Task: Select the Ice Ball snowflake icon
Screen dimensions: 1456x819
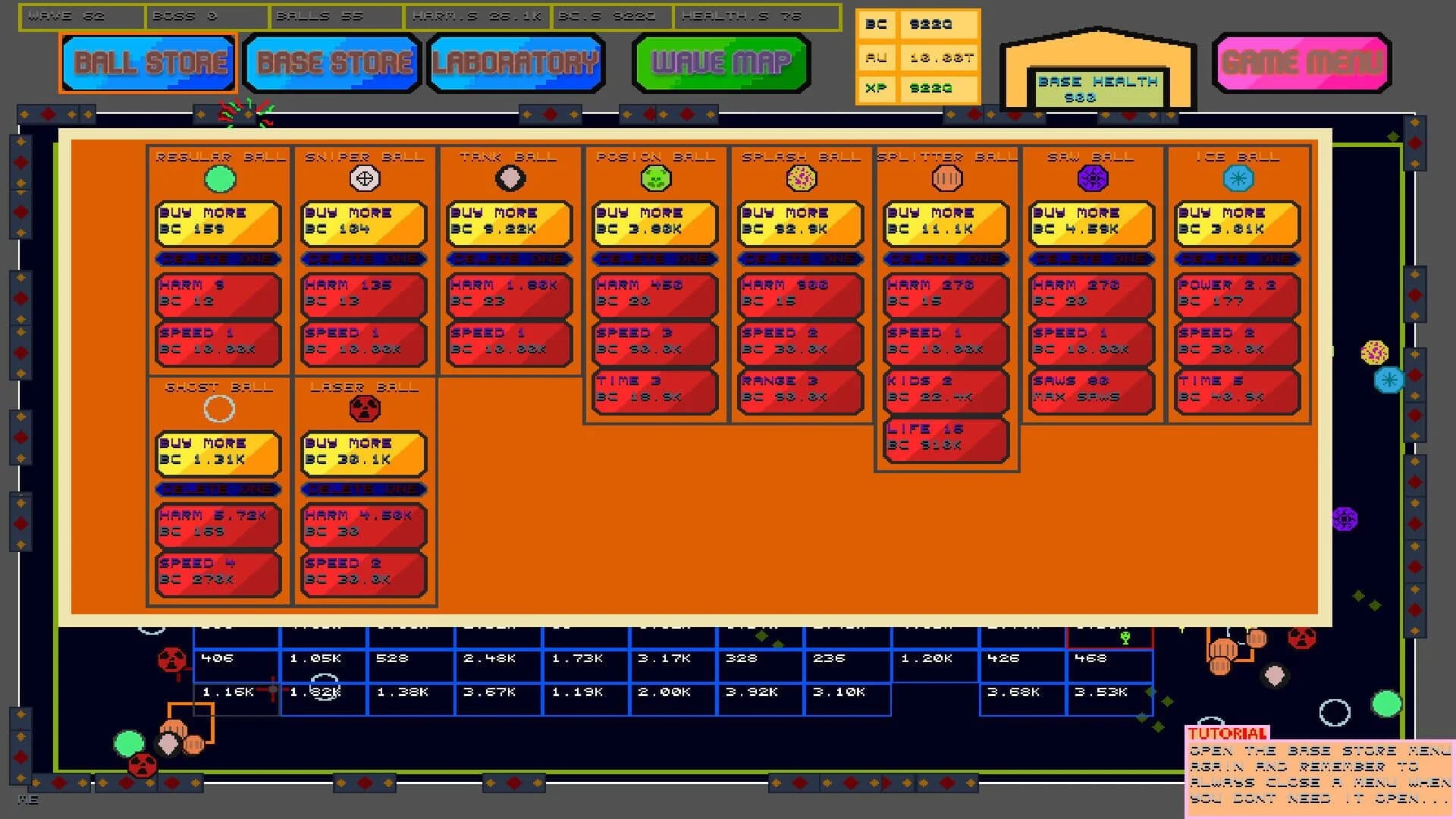Action: pos(1236,179)
